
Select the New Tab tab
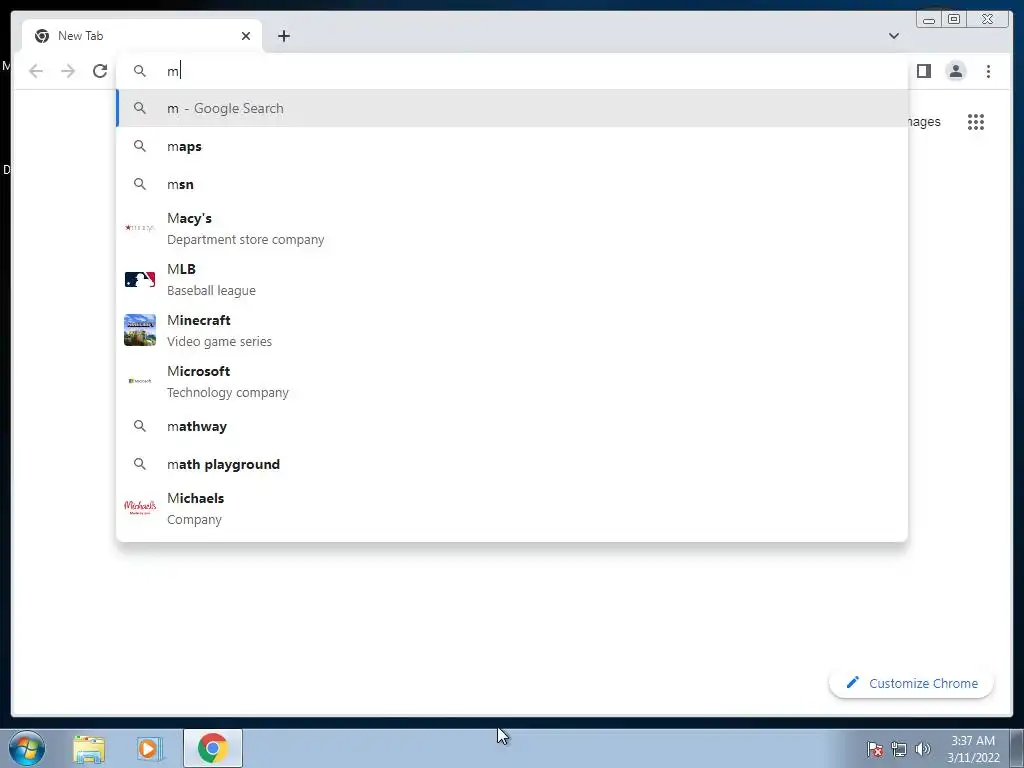(x=142, y=36)
